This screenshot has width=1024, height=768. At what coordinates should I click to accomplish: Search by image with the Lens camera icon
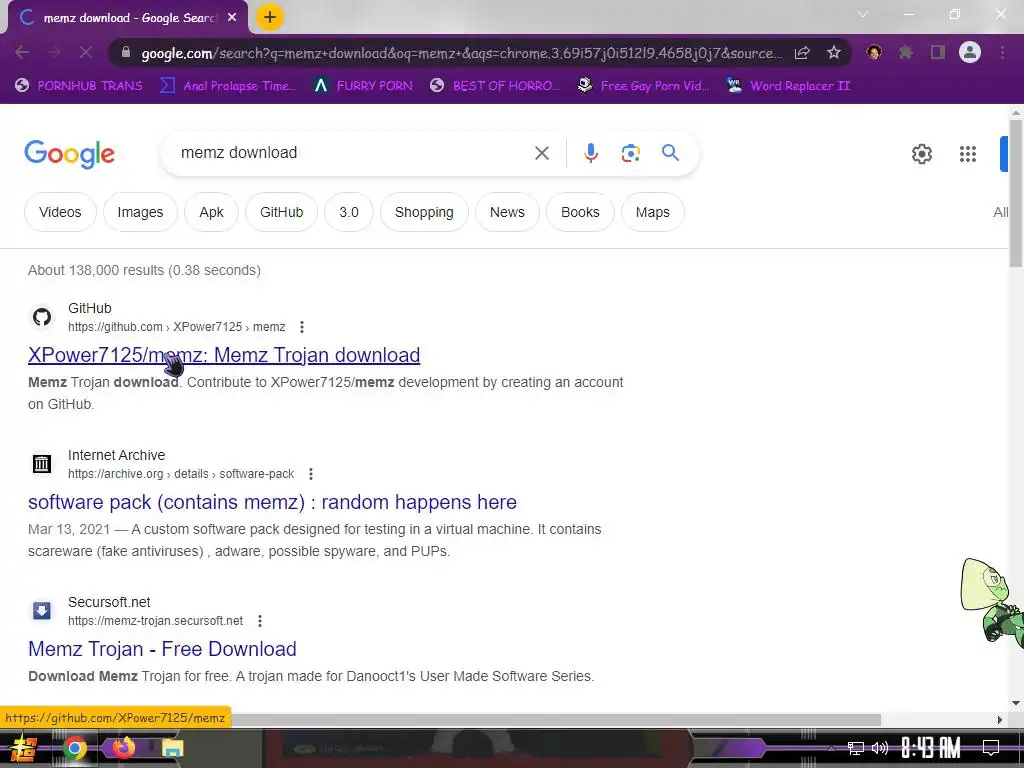click(630, 153)
